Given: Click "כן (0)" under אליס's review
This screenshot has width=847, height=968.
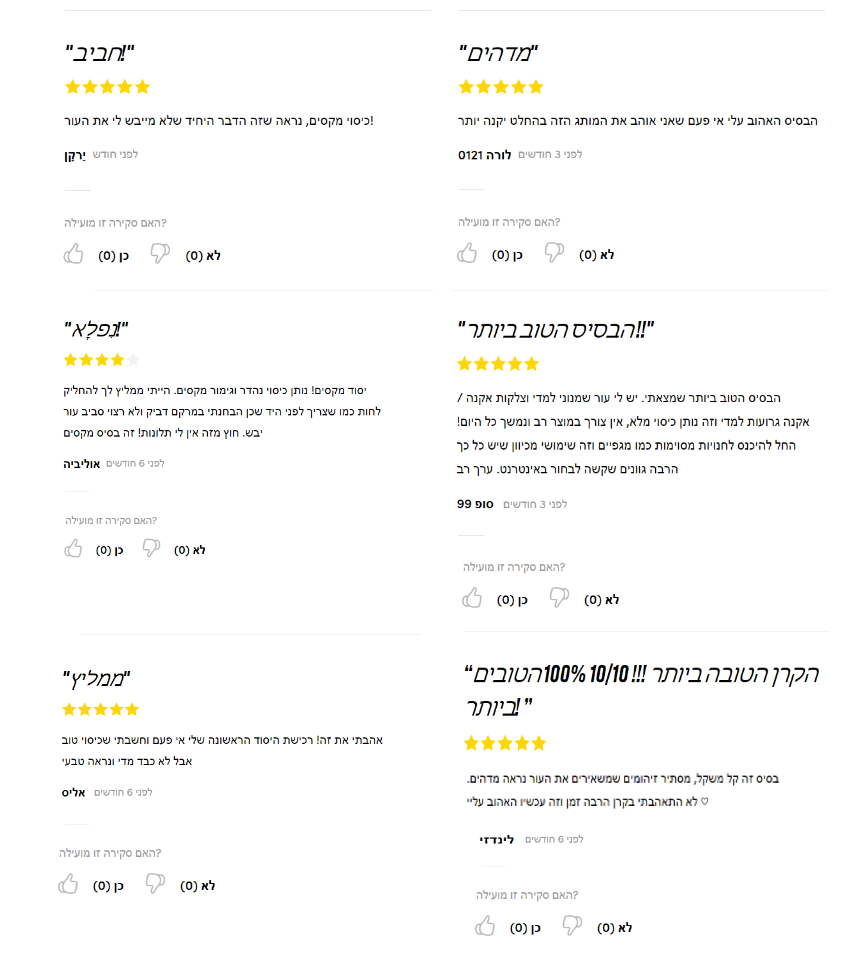Looking at the screenshot, I should coord(108,886).
